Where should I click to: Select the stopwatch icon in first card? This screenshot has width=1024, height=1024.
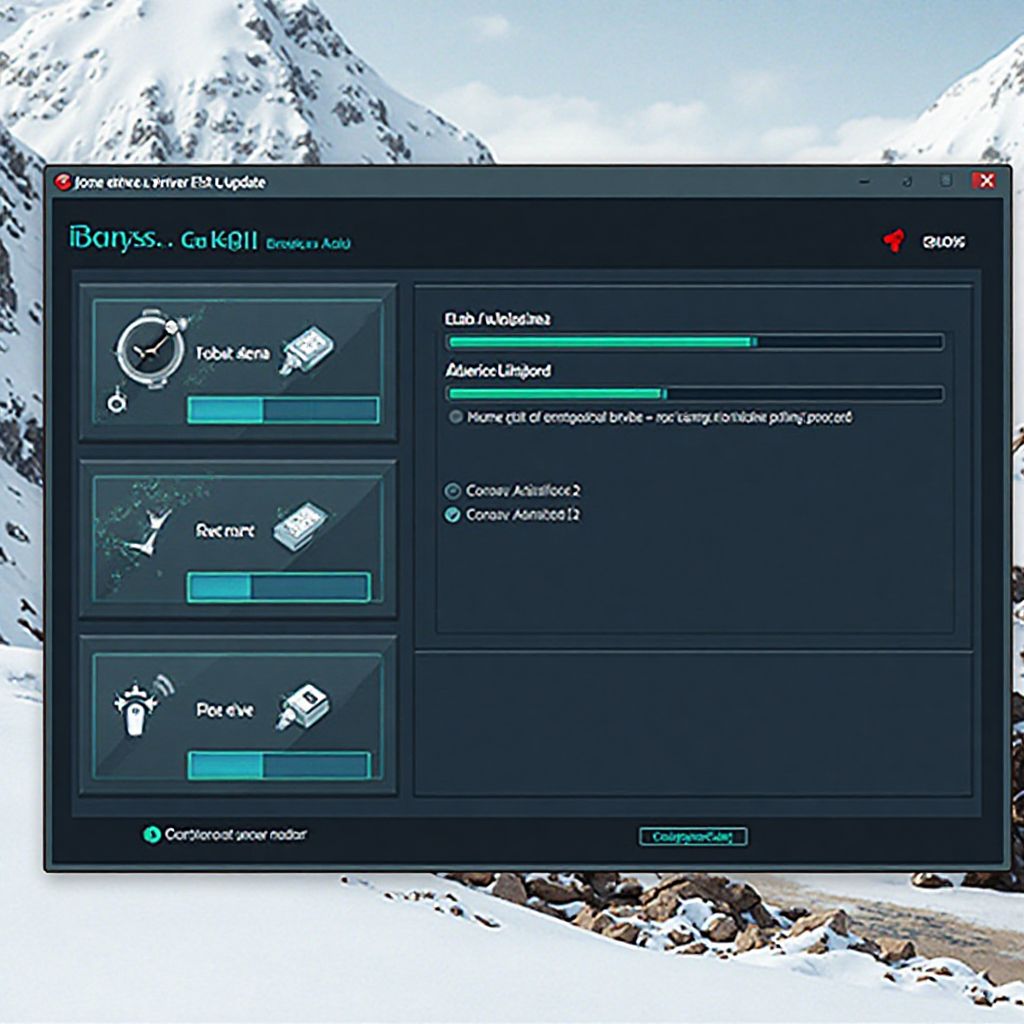pyautogui.click(x=150, y=347)
